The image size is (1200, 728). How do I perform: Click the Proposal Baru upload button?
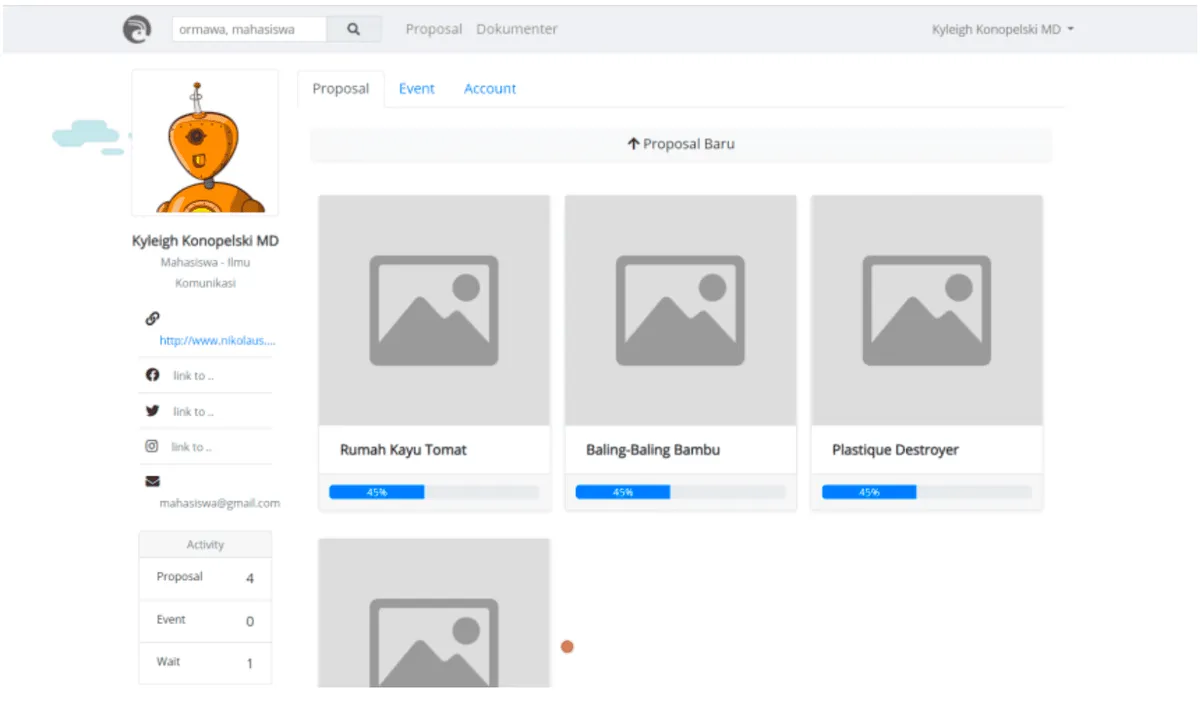681,144
